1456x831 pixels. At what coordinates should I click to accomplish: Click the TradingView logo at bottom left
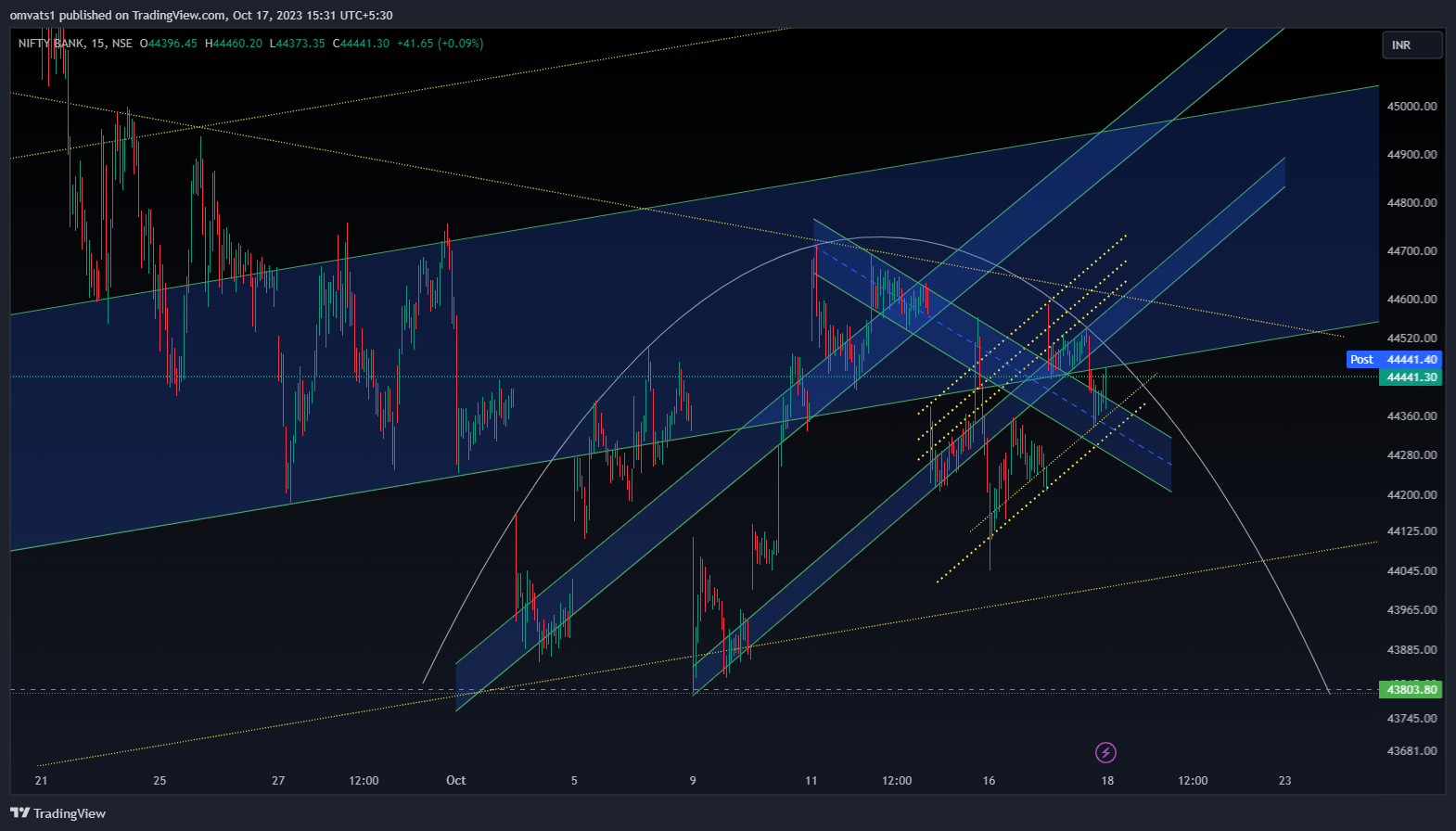tap(57, 813)
